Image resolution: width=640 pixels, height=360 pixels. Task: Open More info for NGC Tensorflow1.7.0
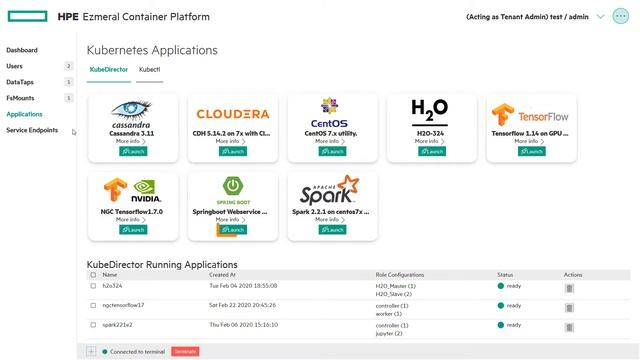coord(131,220)
